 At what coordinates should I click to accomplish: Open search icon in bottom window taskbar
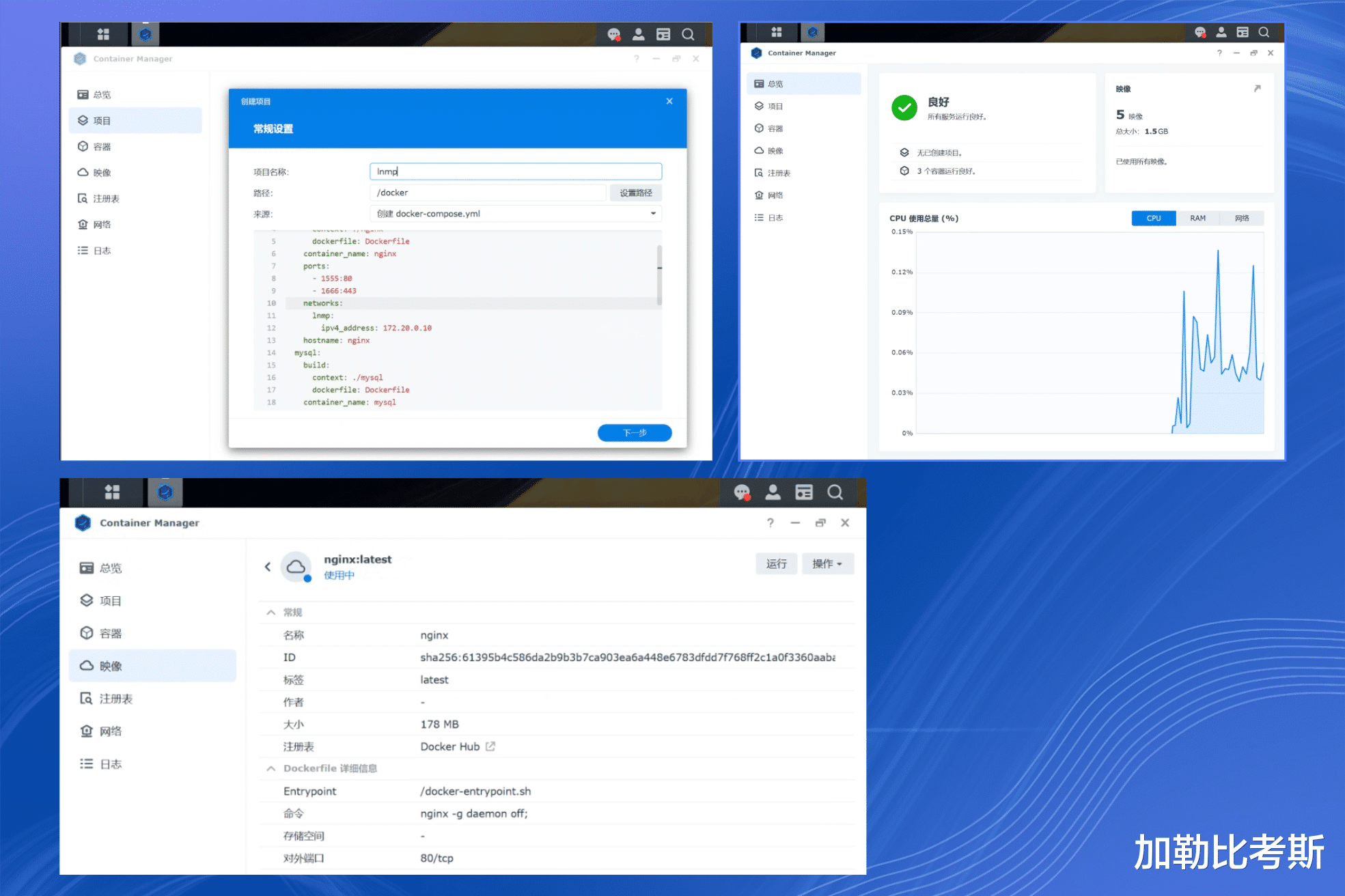tap(835, 492)
